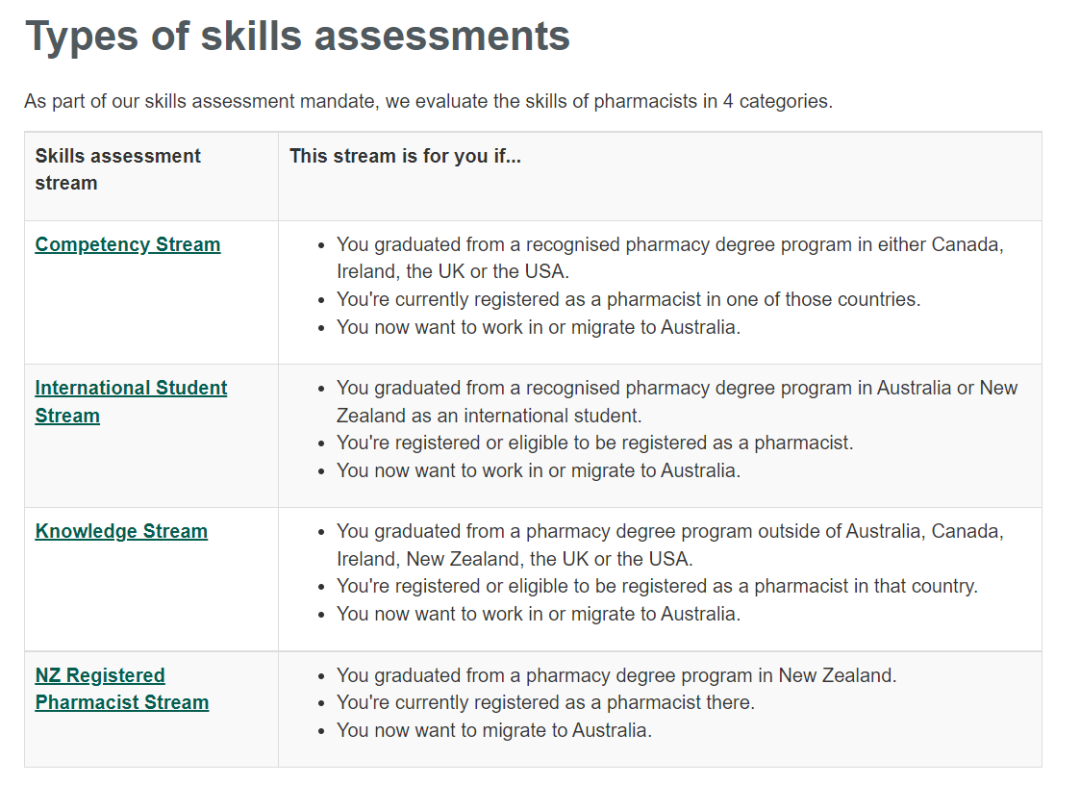Click the Knowledge Stream bullet about graduating outside Australia, Canada
This screenshot has width=1080, height=785.
[669, 545]
